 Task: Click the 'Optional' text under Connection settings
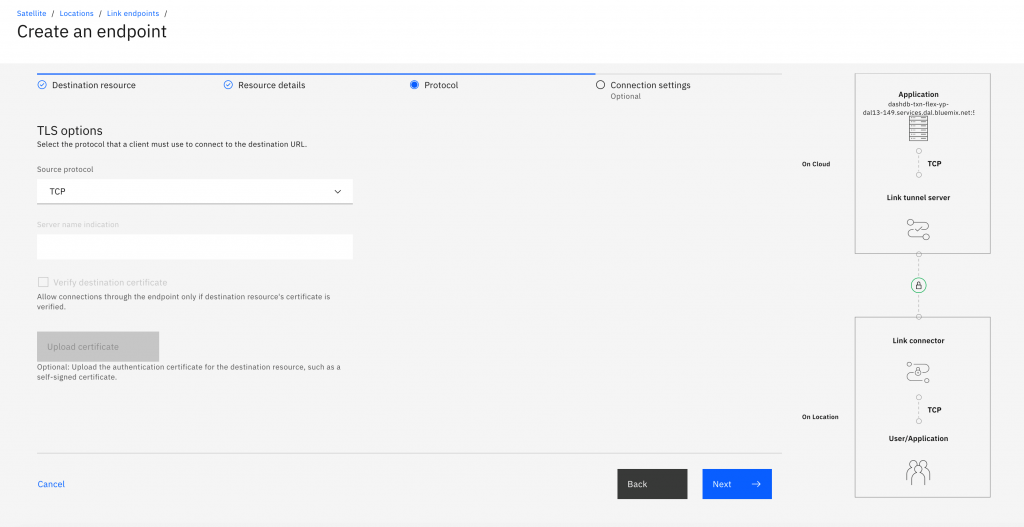pos(626,97)
